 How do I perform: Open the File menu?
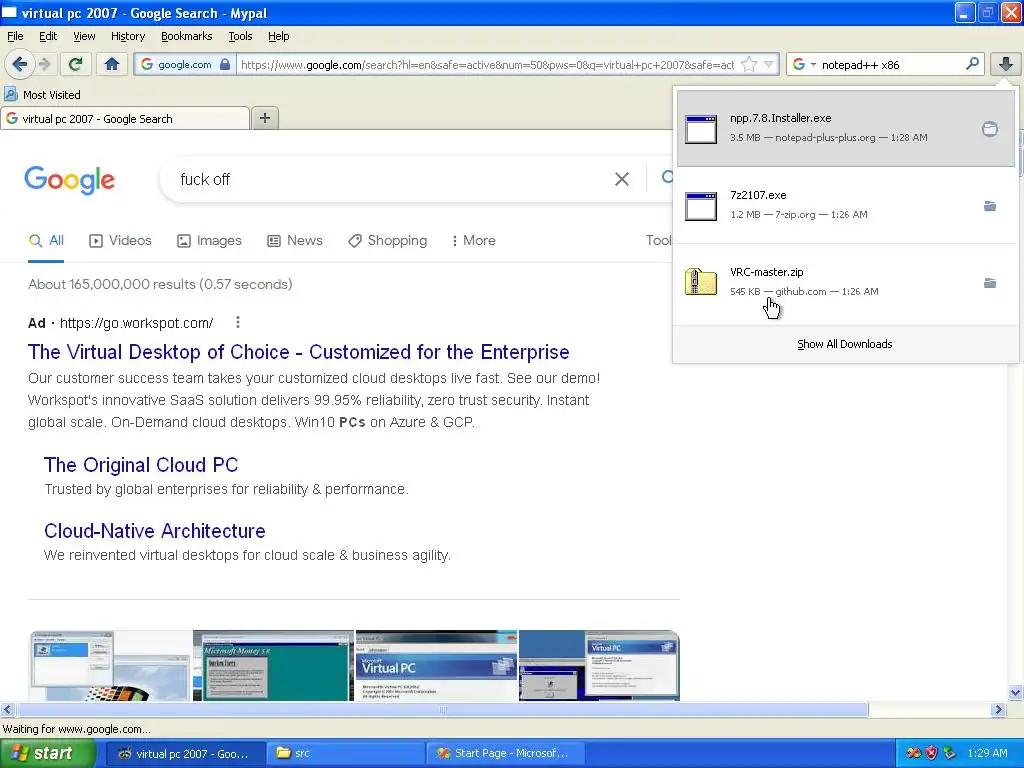(x=15, y=36)
